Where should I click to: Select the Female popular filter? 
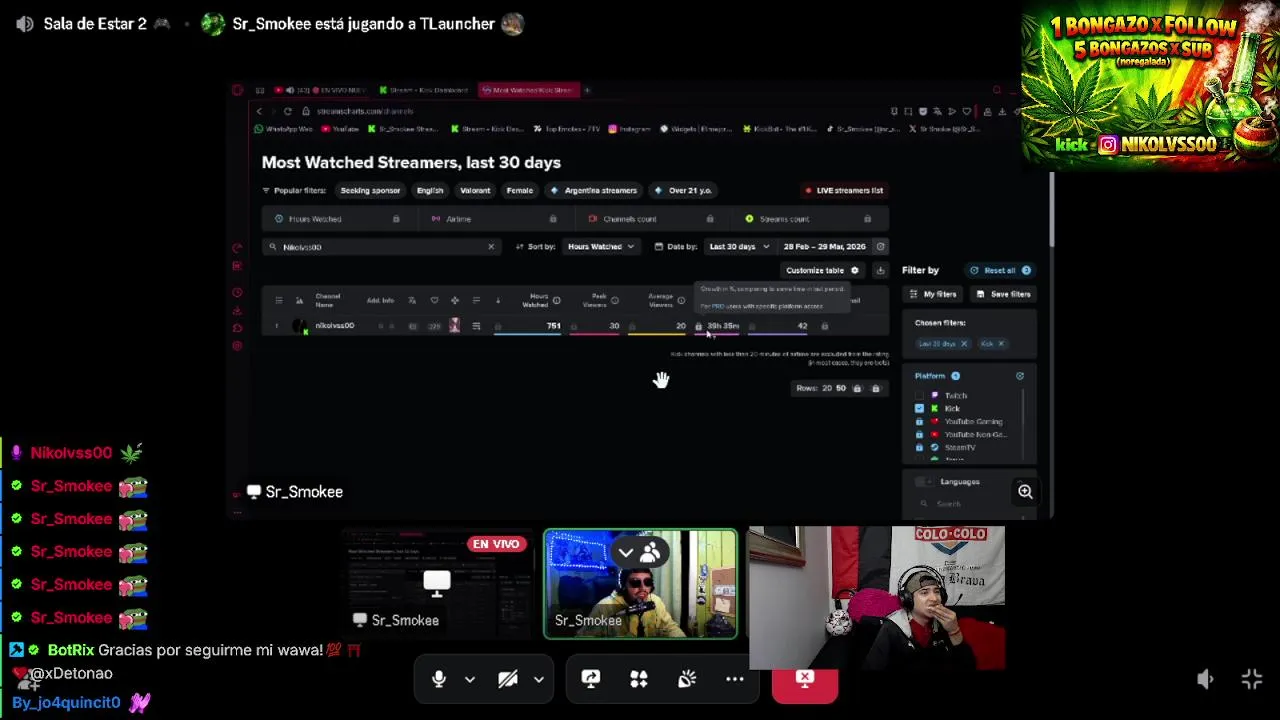pos(519,190)
